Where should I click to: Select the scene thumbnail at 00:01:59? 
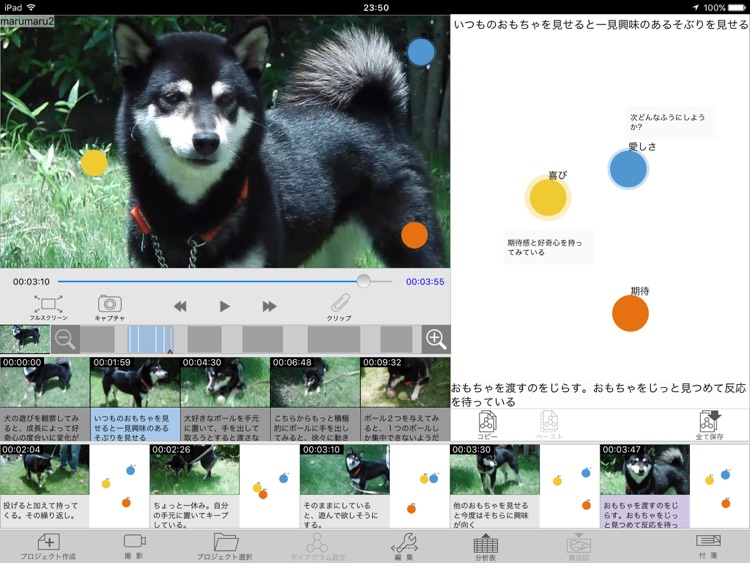(x=135, y=382)
